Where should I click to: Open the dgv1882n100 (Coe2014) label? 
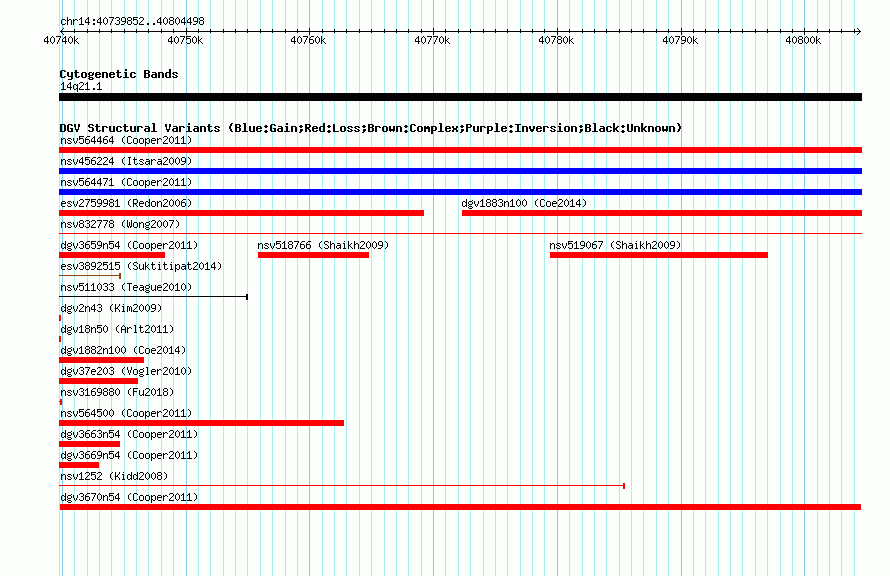click(x=123, y=350)
